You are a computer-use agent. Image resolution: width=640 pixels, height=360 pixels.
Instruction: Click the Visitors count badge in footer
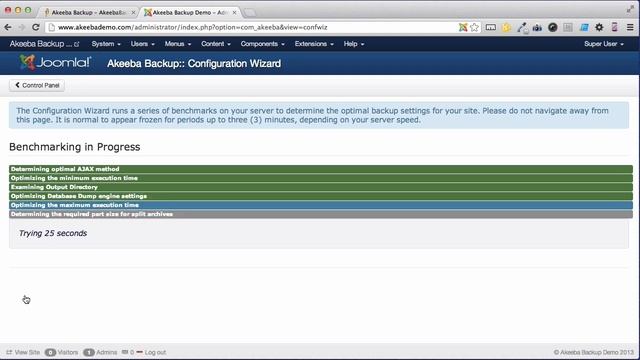[x=50, y=352]
